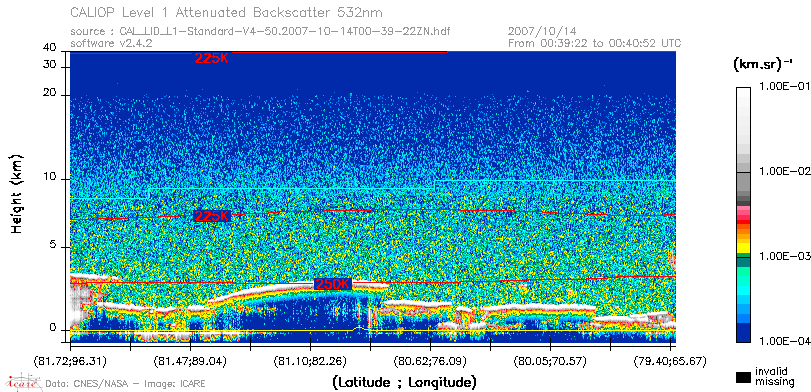Click the '(Latitude ; Longitude)' axis label
Viewport: 811px width, 392px height.
[x=404, y=383]
